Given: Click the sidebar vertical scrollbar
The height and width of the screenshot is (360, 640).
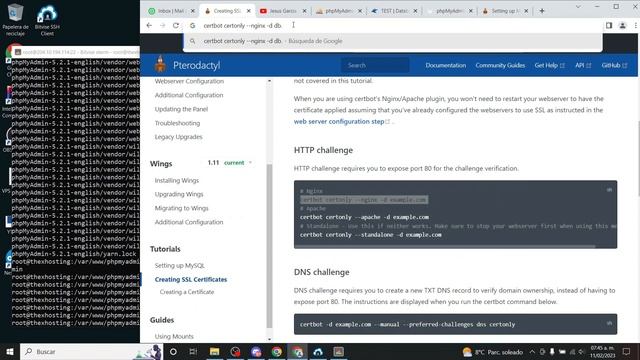Looking at the screenshot, I should (x=269, y=245).
